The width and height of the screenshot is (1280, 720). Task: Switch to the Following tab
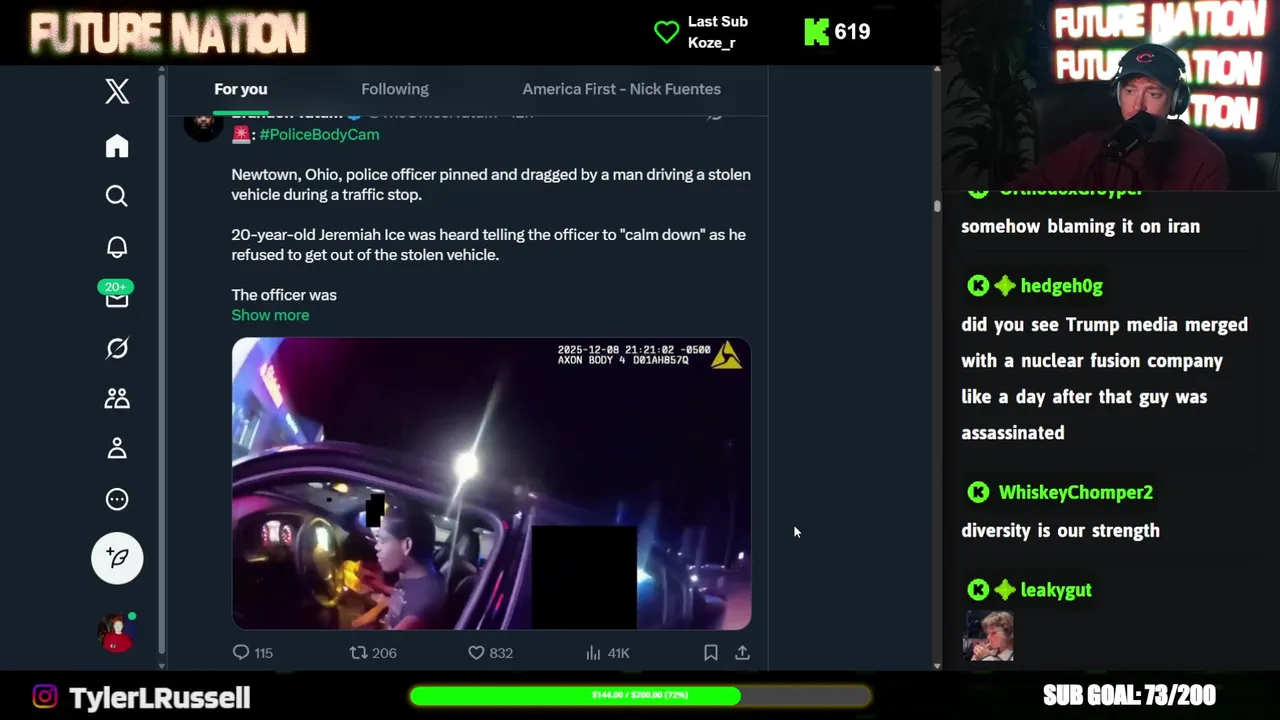[x=395, y=89]
